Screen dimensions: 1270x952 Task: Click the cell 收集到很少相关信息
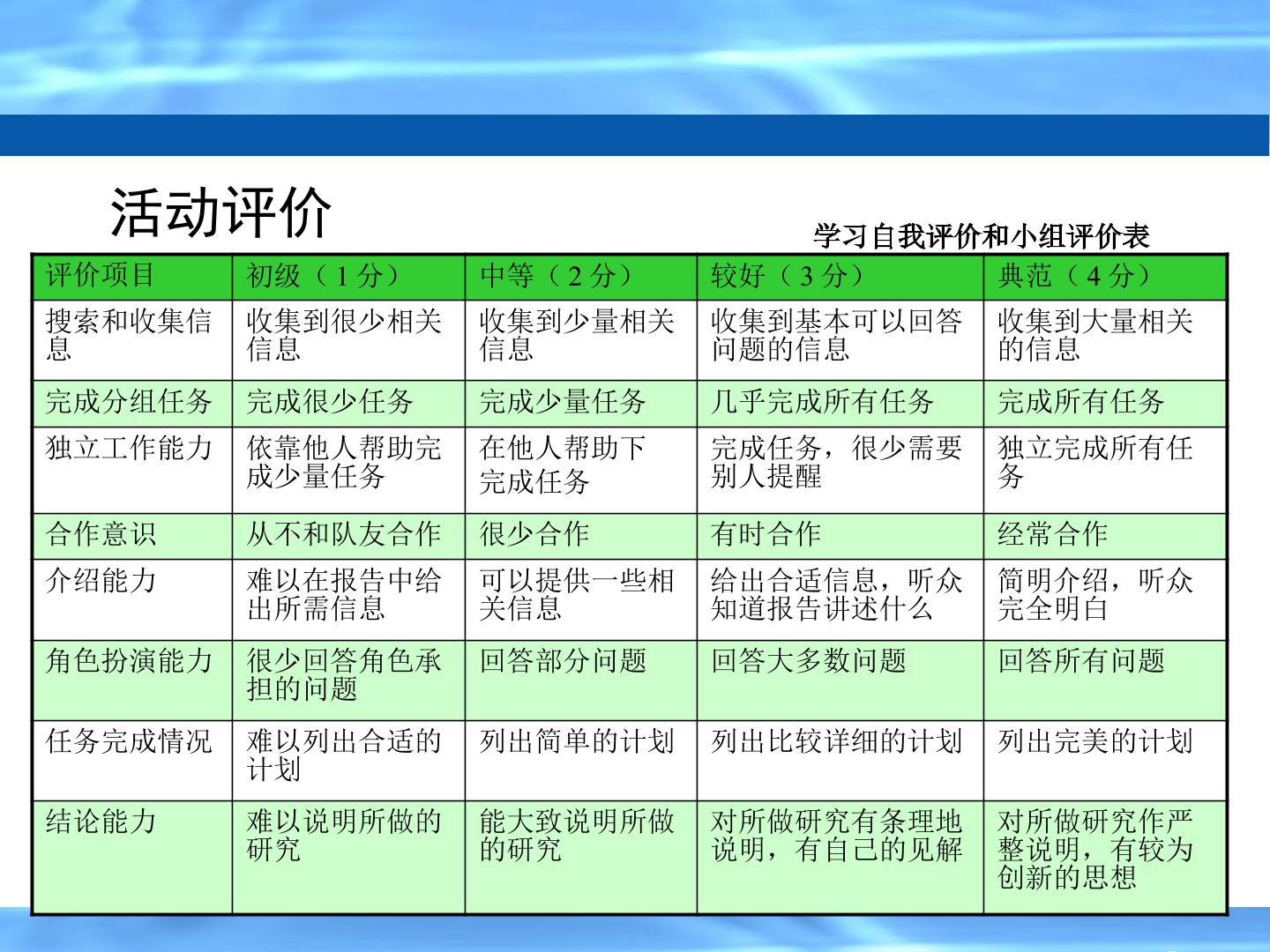348,340
